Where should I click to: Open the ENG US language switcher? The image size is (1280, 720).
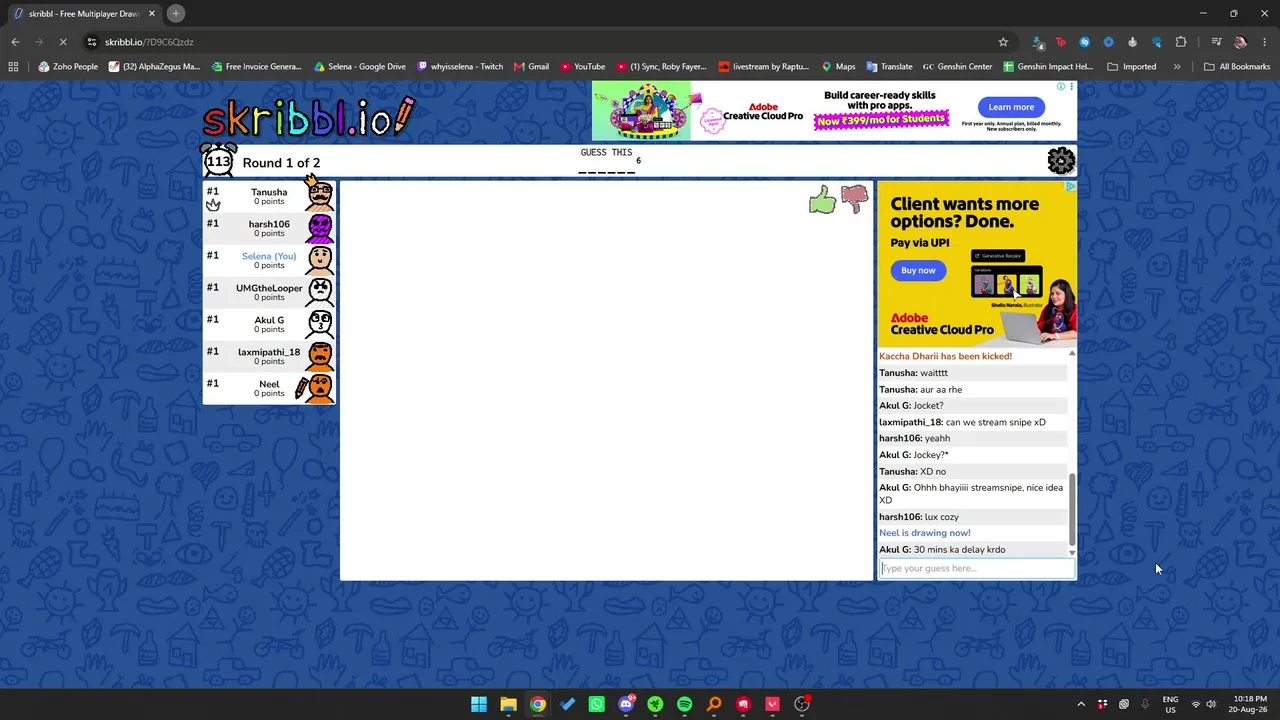(1170, 704)
